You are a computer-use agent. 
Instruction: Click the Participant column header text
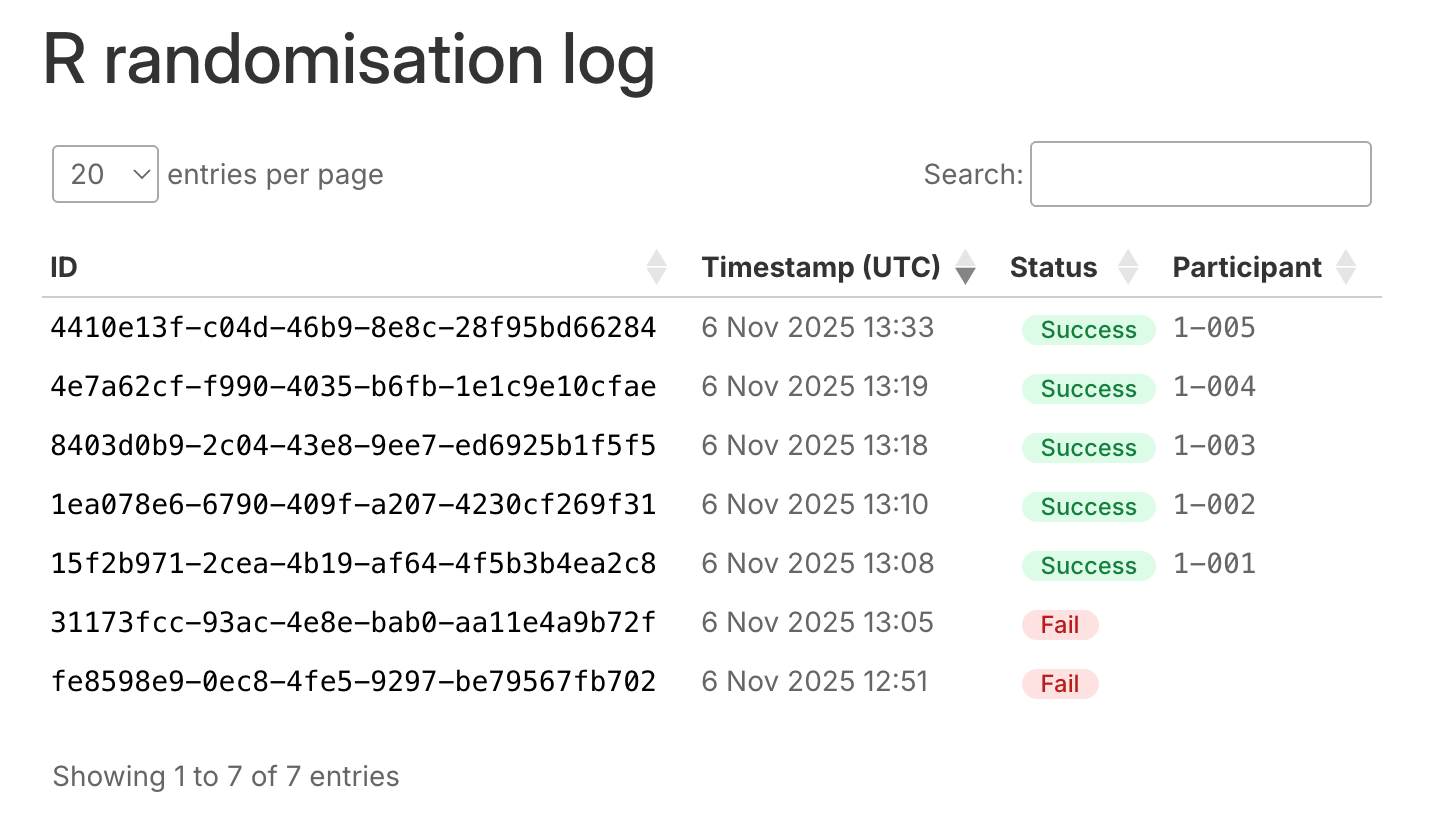pos(1247,267)
